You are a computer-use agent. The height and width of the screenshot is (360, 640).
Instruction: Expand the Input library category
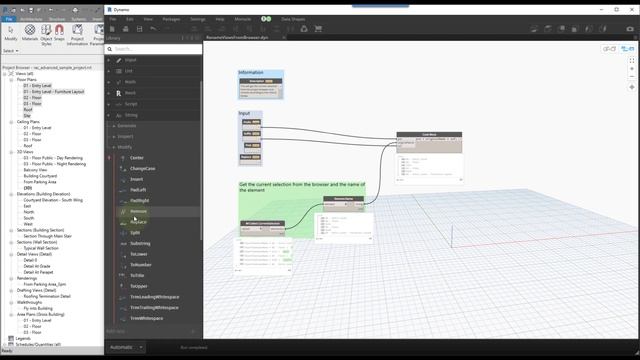pyautogui.click(x=109, y=60)
